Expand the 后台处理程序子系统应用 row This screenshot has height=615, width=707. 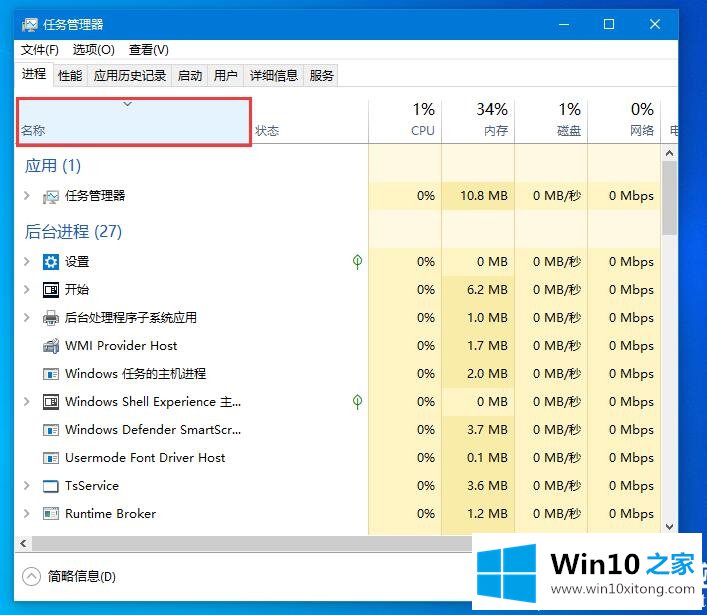27,317
